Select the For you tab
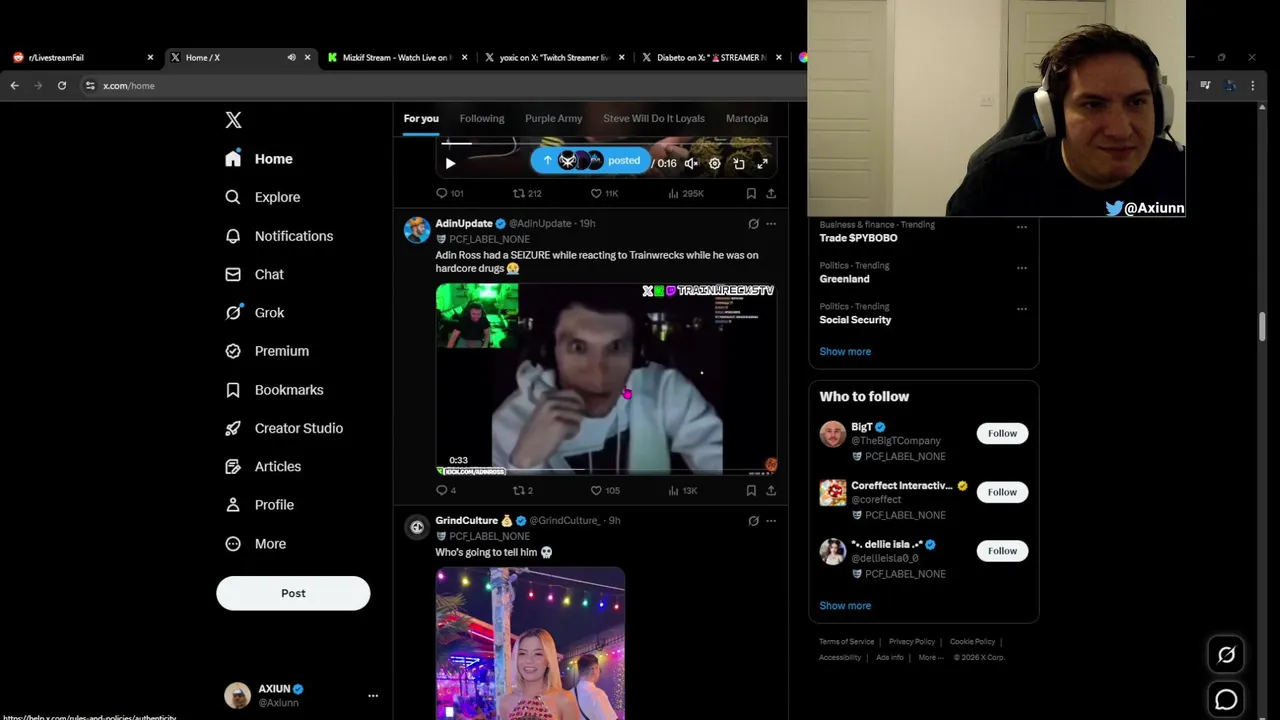 [421, 118]
